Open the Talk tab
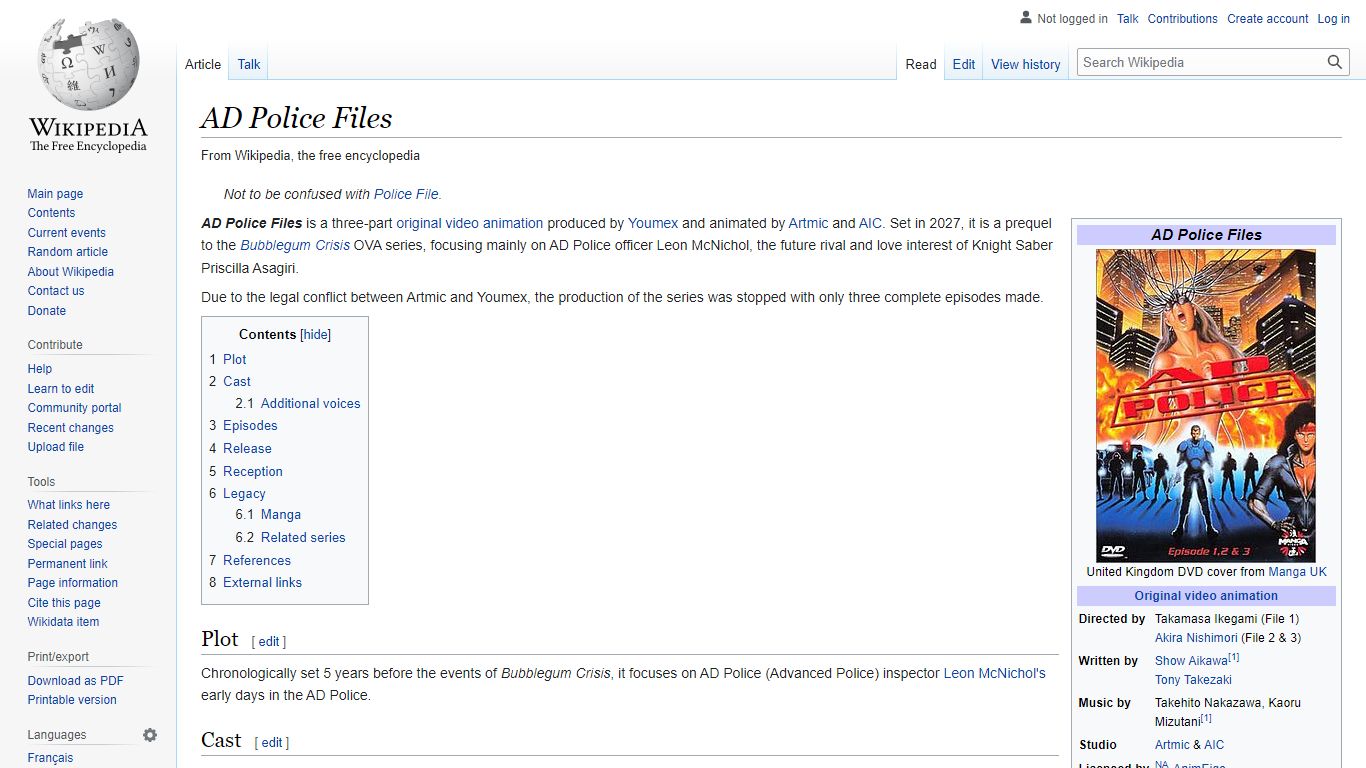Image resolution: width=1366 pixels, height=768 pixels. click(249, 64)
